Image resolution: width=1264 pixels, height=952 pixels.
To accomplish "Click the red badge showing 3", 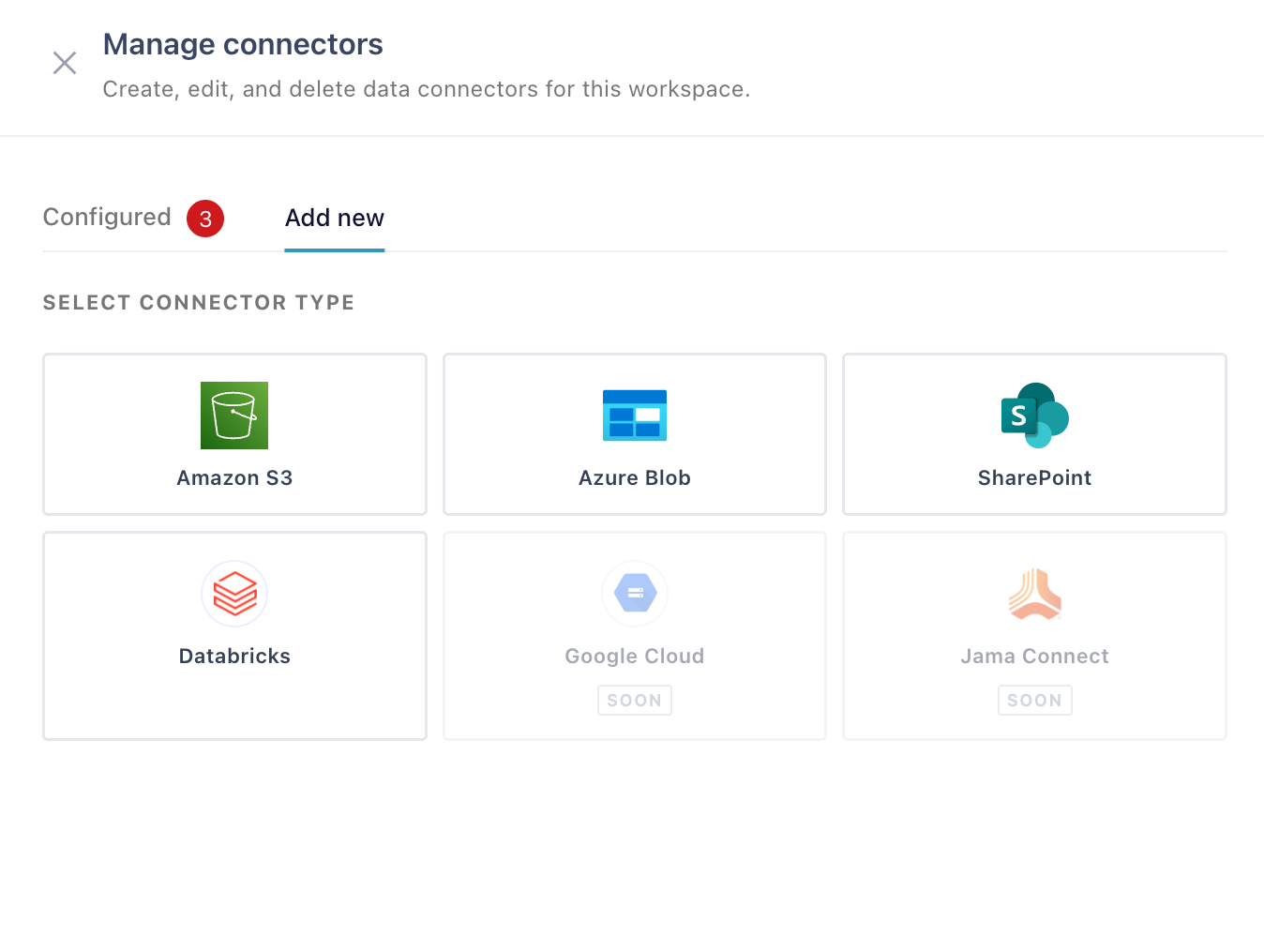I will pyautogui.click(x=205, y=219).
